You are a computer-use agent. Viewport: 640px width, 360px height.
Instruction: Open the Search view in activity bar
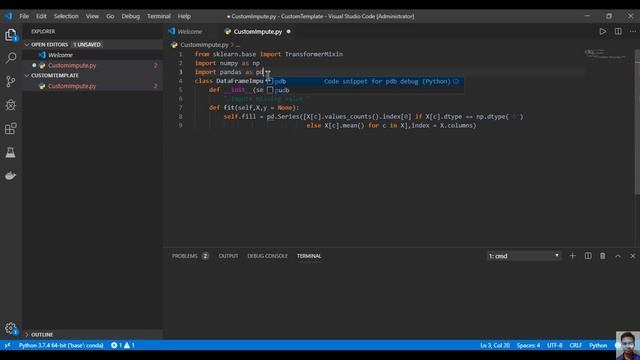[x=11, y=58]
